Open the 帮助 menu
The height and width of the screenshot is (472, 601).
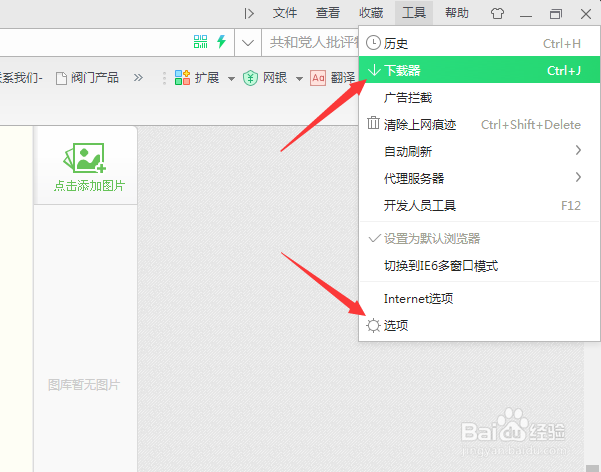point(457,13)
